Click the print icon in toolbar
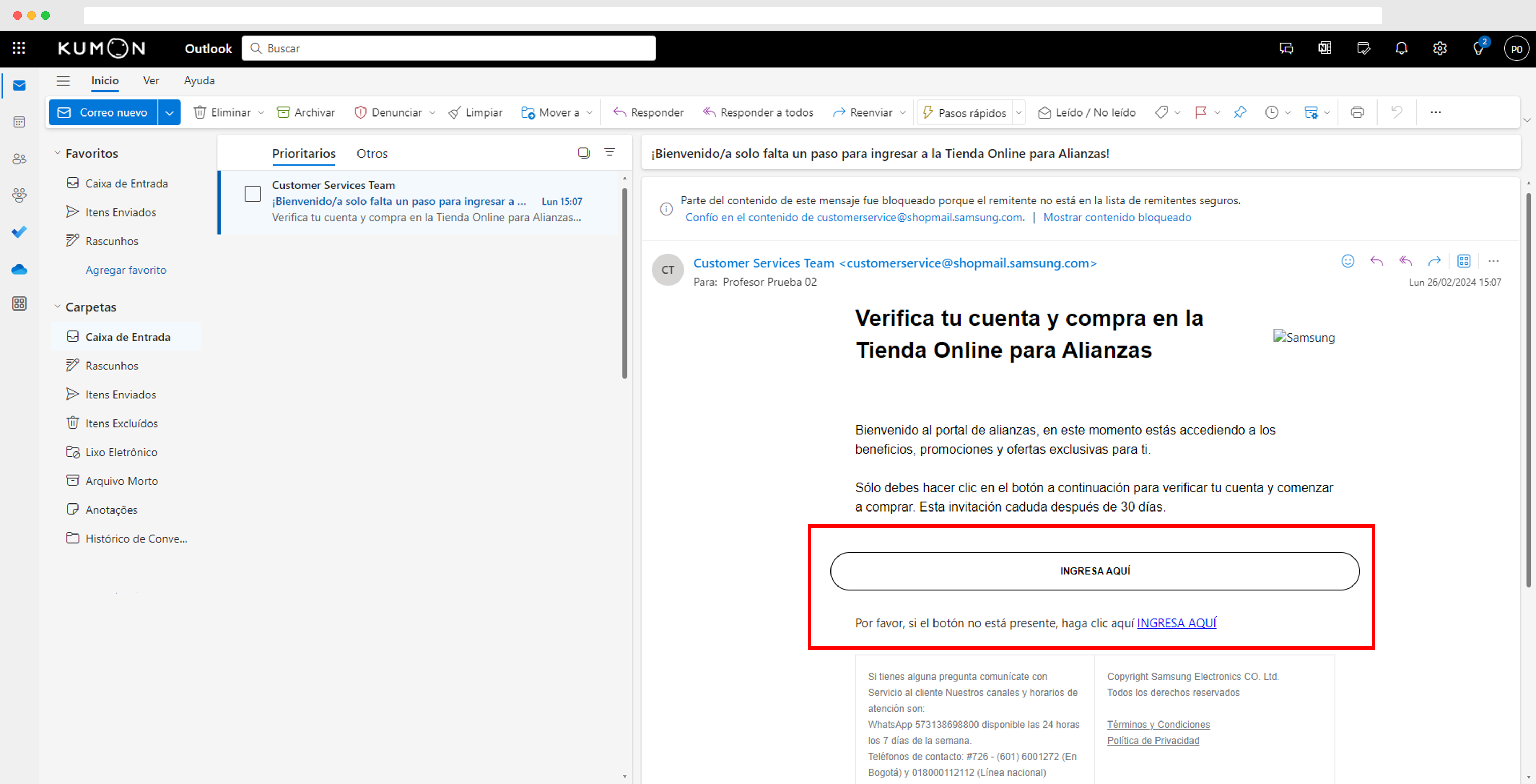Image resolution: width=1536 pixels, height=784 pixels. click(x=1357, y=112)
